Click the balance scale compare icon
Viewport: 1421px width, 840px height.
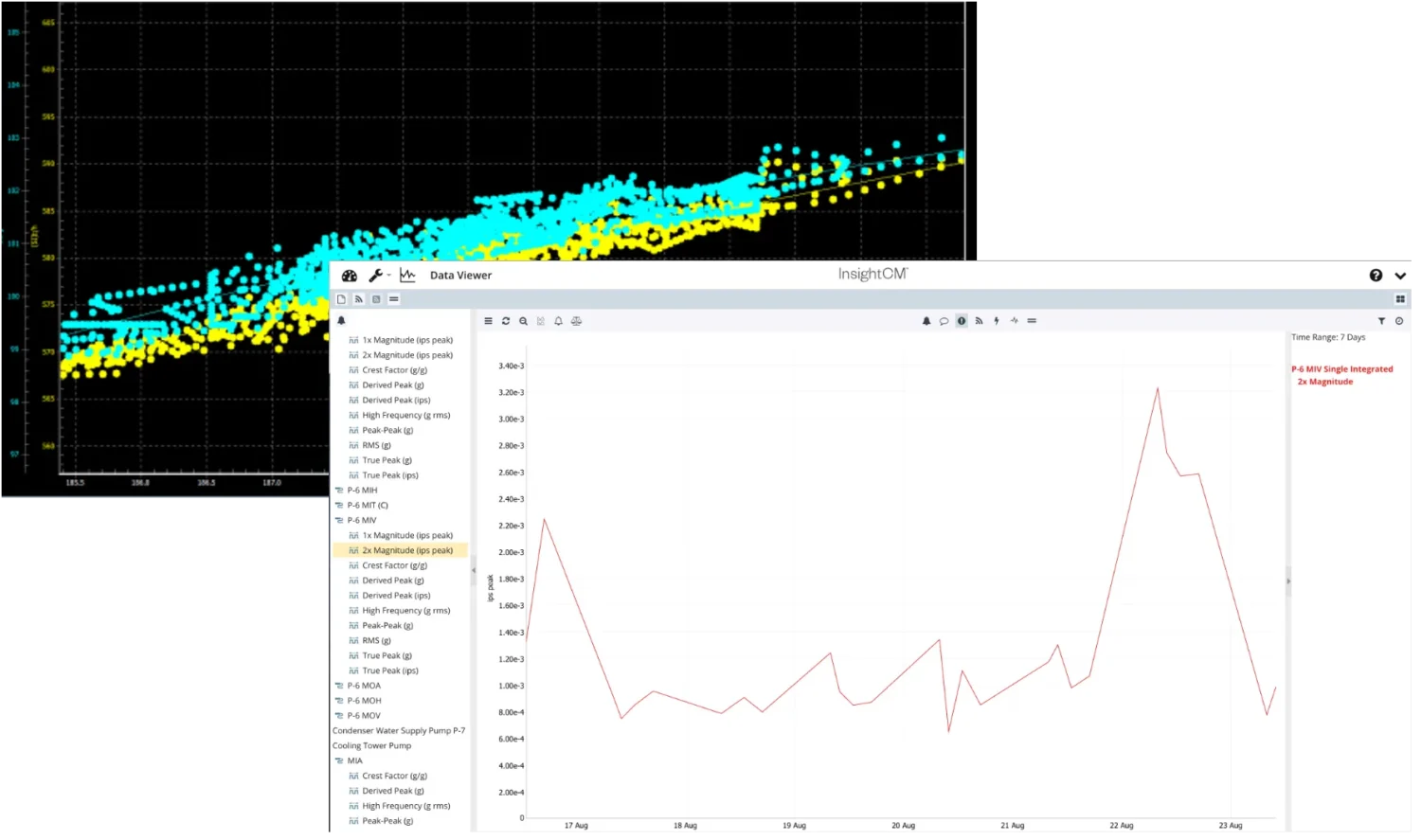click(576, 321)
